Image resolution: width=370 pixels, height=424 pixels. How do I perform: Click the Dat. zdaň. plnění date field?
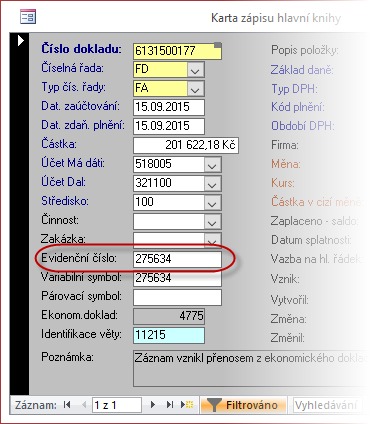click(x=169, y=126)
